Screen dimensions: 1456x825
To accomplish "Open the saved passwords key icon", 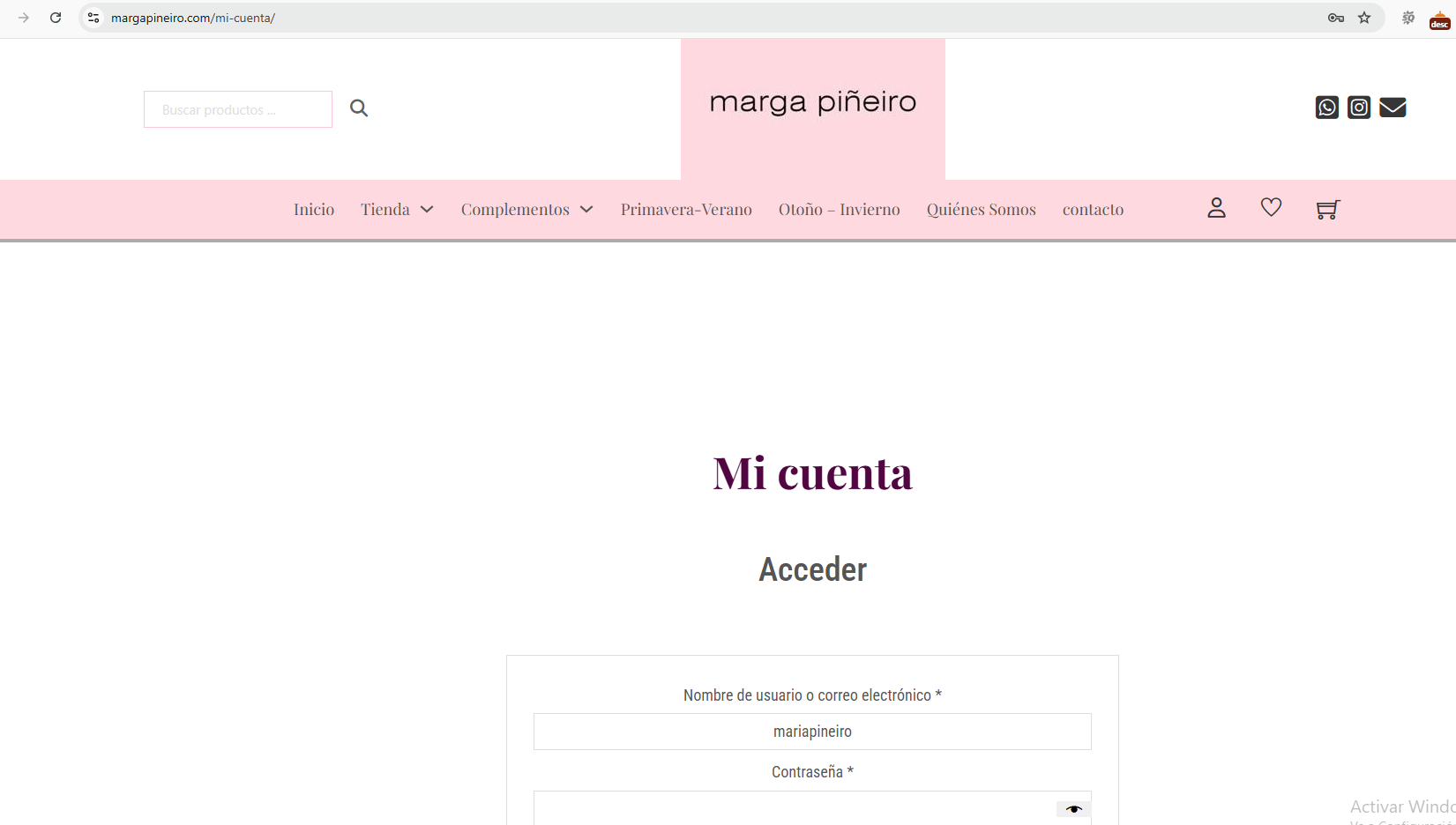I will click(1335, 18).
